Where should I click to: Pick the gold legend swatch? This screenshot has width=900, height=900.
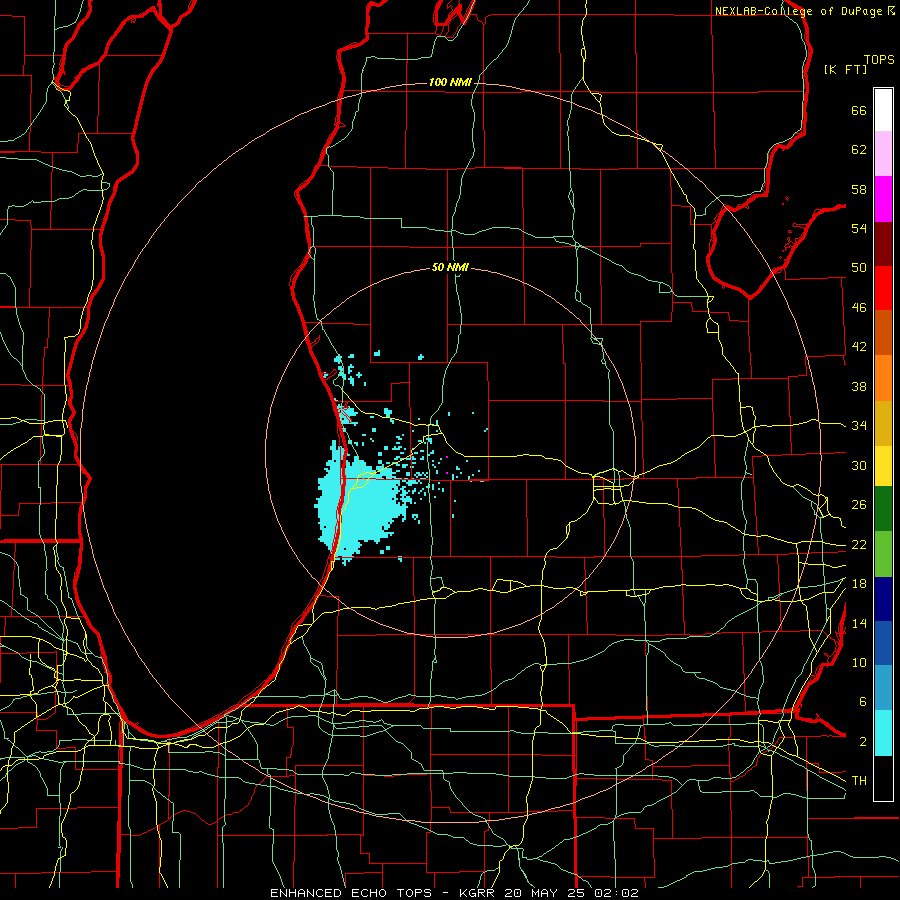[x=883, y=423]
